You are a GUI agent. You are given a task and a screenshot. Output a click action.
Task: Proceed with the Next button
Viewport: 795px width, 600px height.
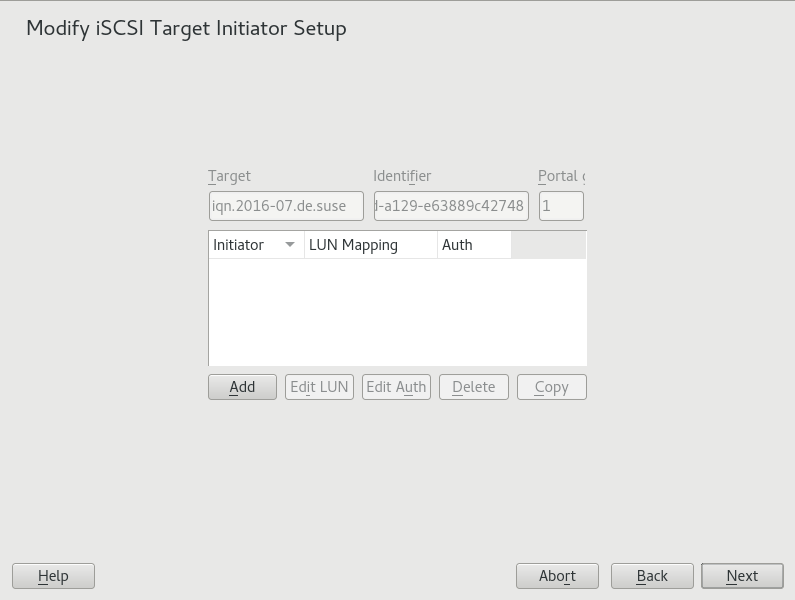742,576
